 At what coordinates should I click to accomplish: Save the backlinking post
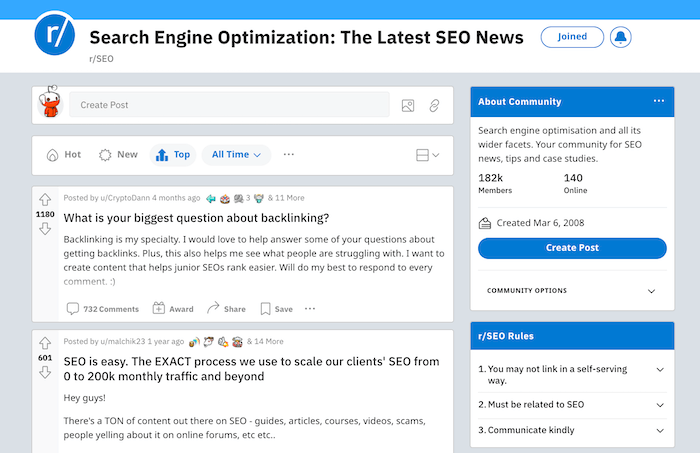(276, 309)
